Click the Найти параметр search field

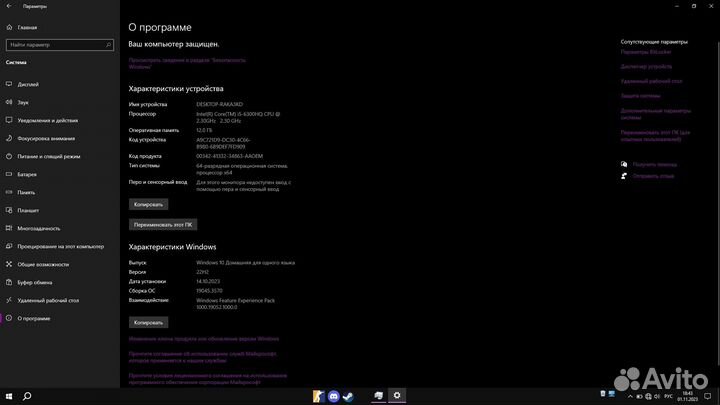pyautogui.click(x=60, y=45)
